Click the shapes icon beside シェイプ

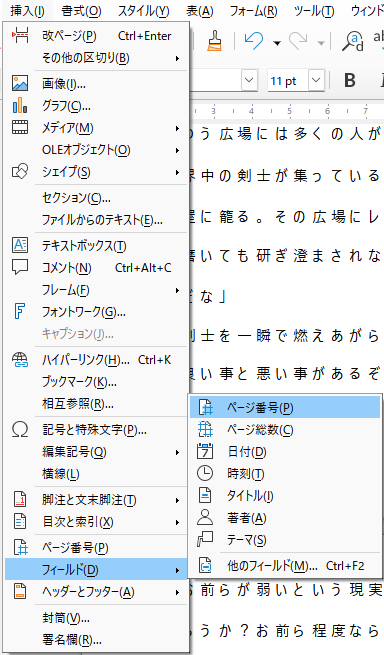coord(20,171)
